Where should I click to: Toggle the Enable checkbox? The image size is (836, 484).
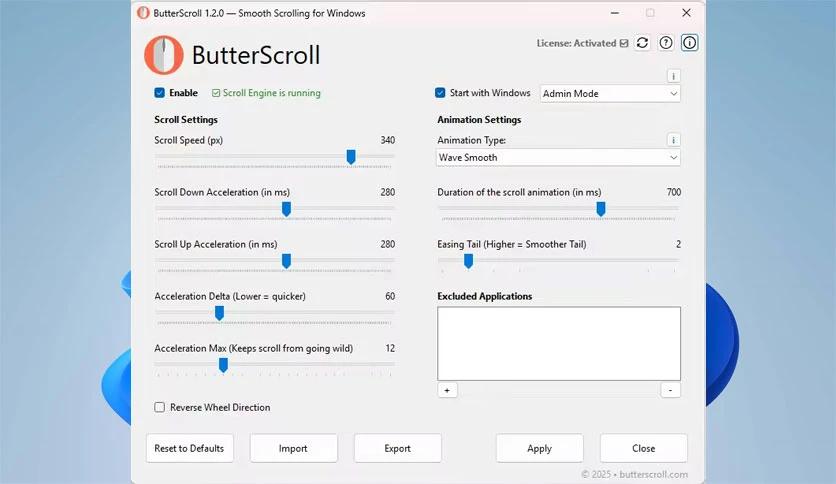click(159, 93)
